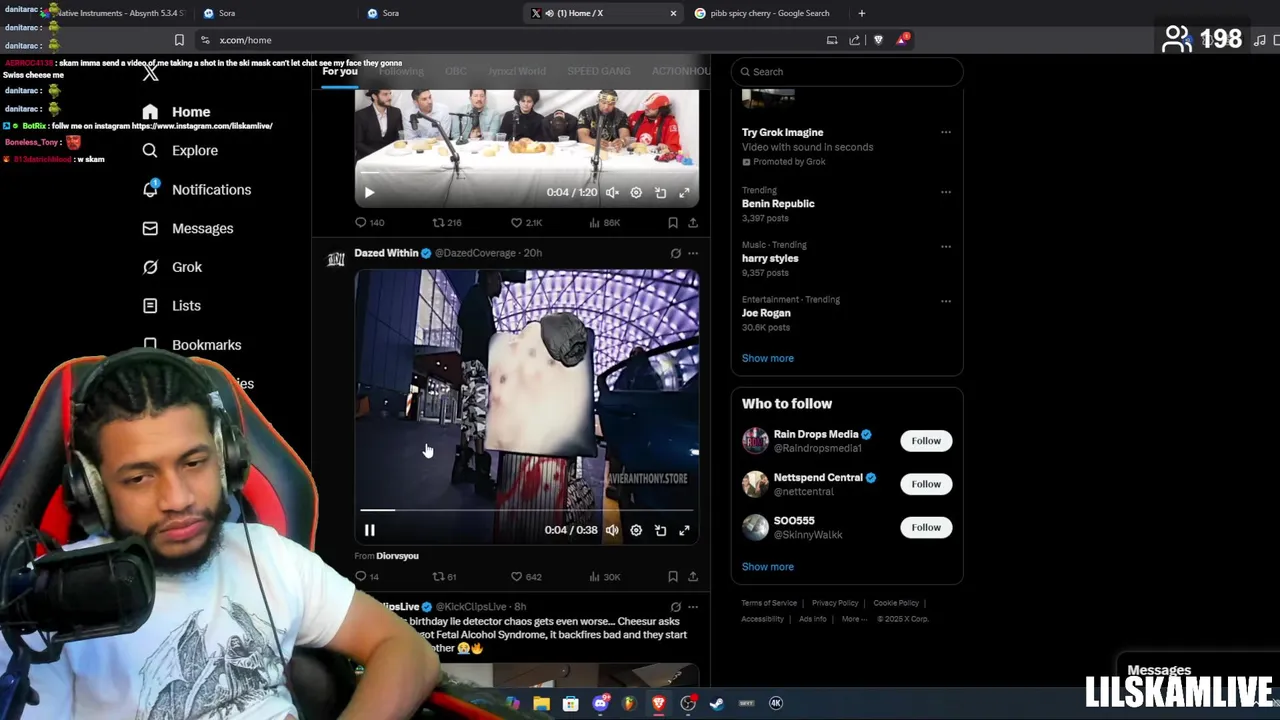Enter fullscreen on top podcast video

[x=684, y=192]
